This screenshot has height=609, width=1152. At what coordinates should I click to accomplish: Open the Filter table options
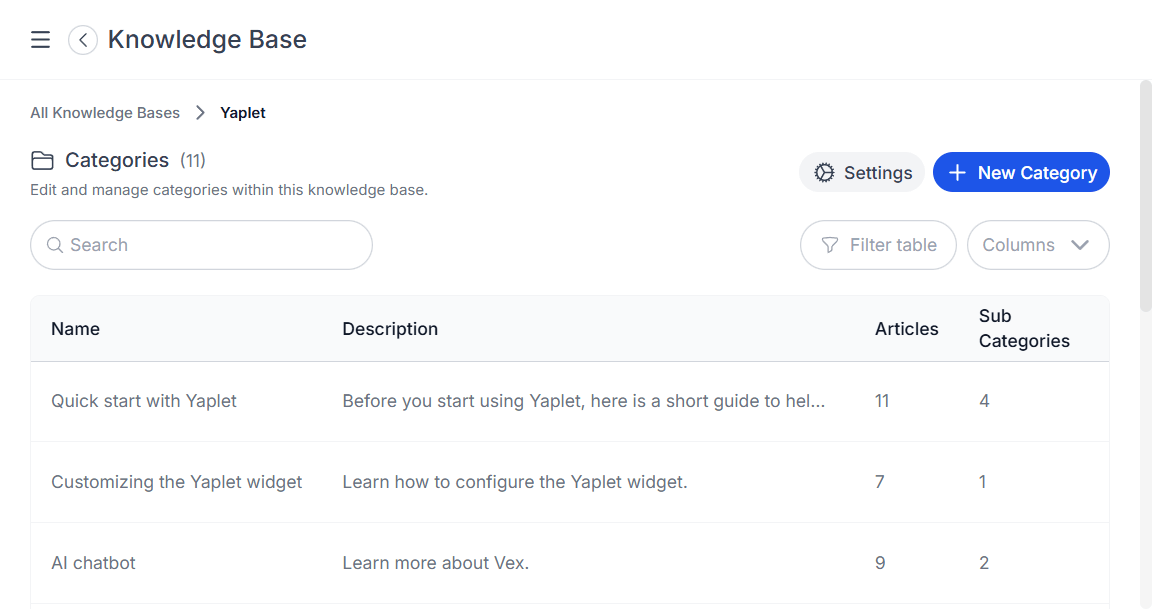(x=878, y=245)
